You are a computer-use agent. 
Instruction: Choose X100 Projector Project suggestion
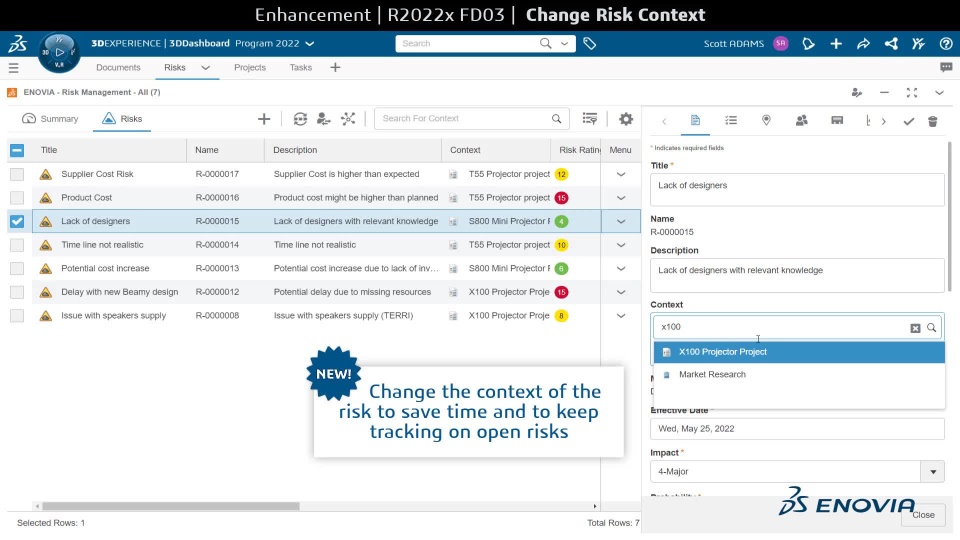pos(799,352)
